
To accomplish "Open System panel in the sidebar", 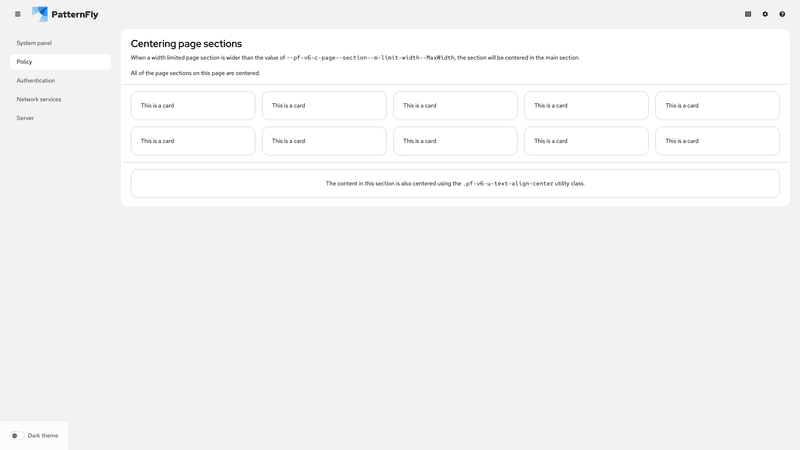I will point(34,43).
